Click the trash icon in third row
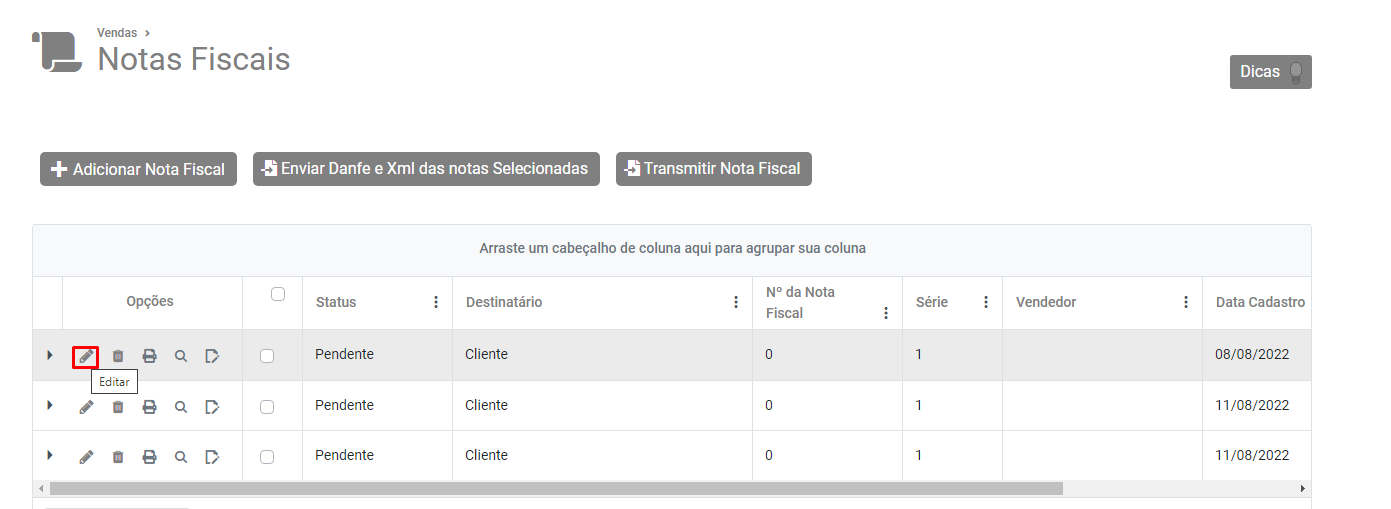Viewport: 1391px width, 509px height. [x=118, y=456]
